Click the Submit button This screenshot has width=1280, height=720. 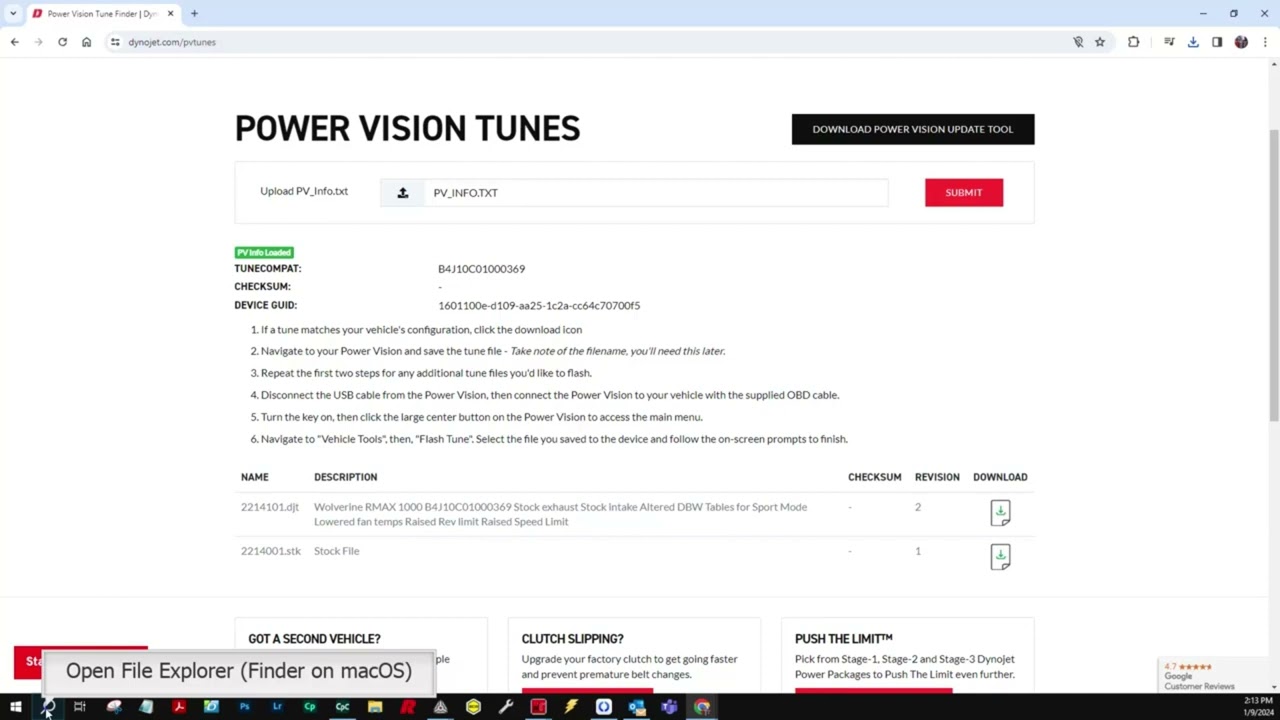point(964,192)
